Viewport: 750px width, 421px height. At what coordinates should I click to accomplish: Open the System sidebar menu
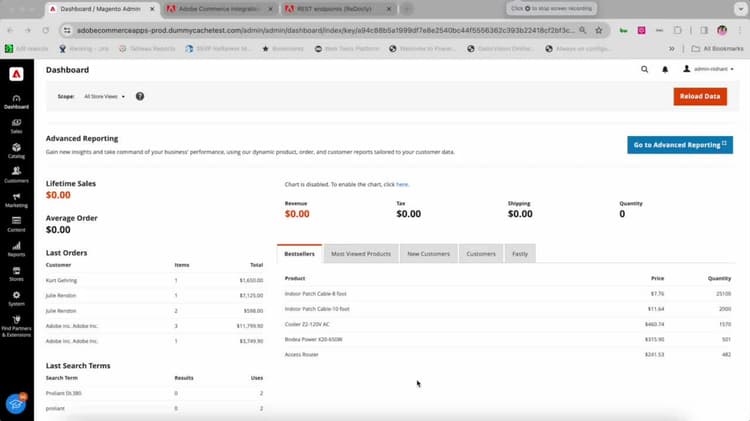[16, 299]
